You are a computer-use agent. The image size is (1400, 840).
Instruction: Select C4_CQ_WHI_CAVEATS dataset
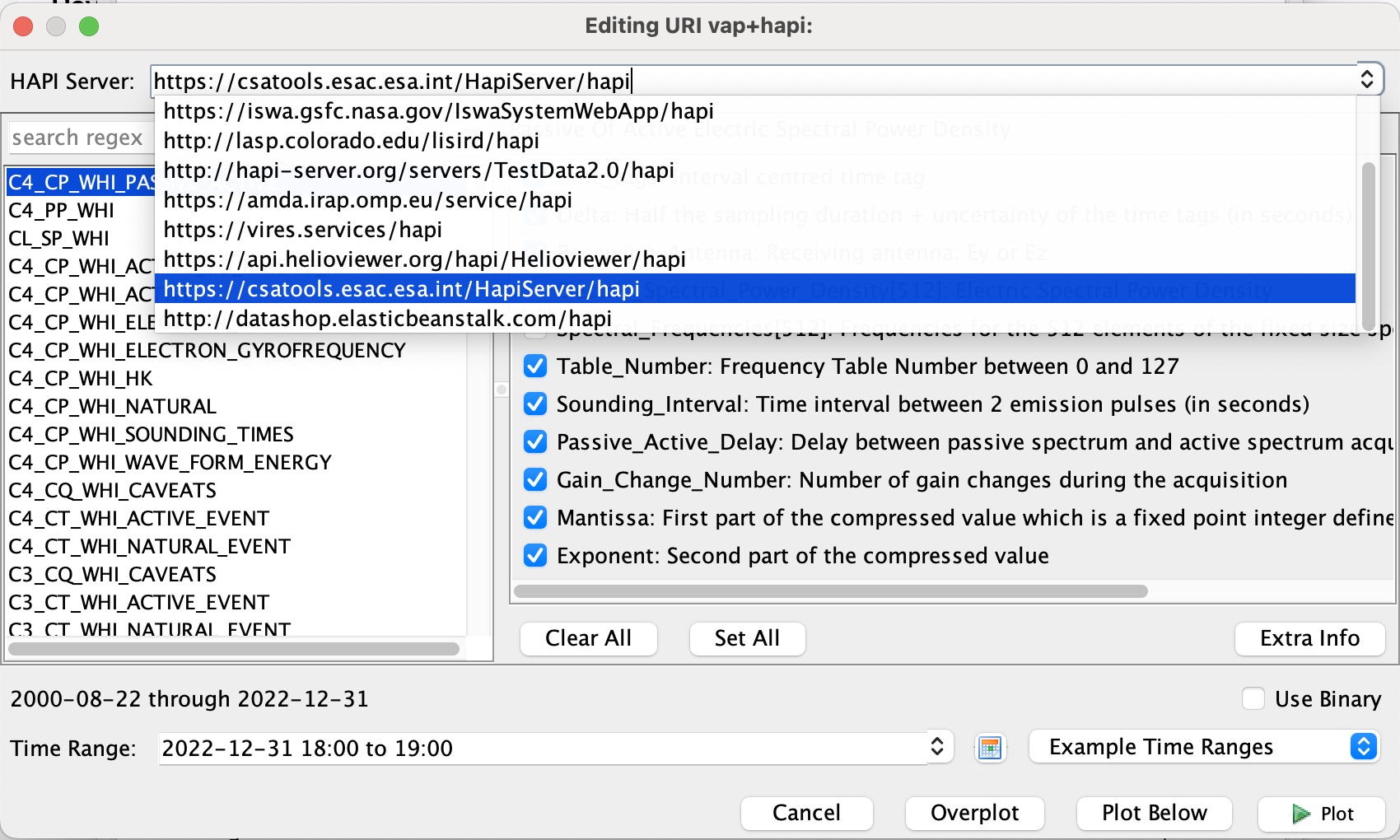[x=236, y=490]
